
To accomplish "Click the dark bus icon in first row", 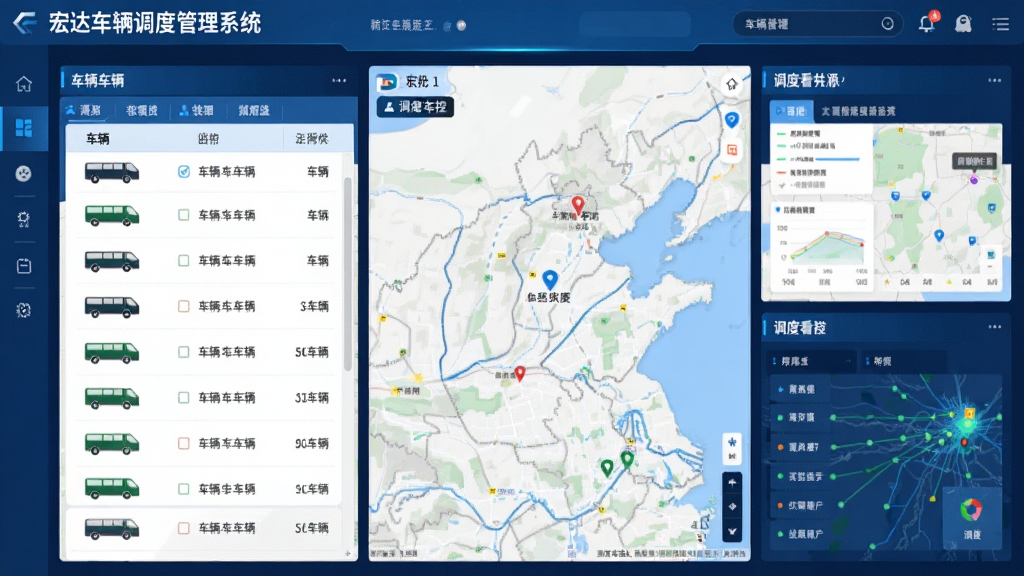I will (x=112, y=172).
